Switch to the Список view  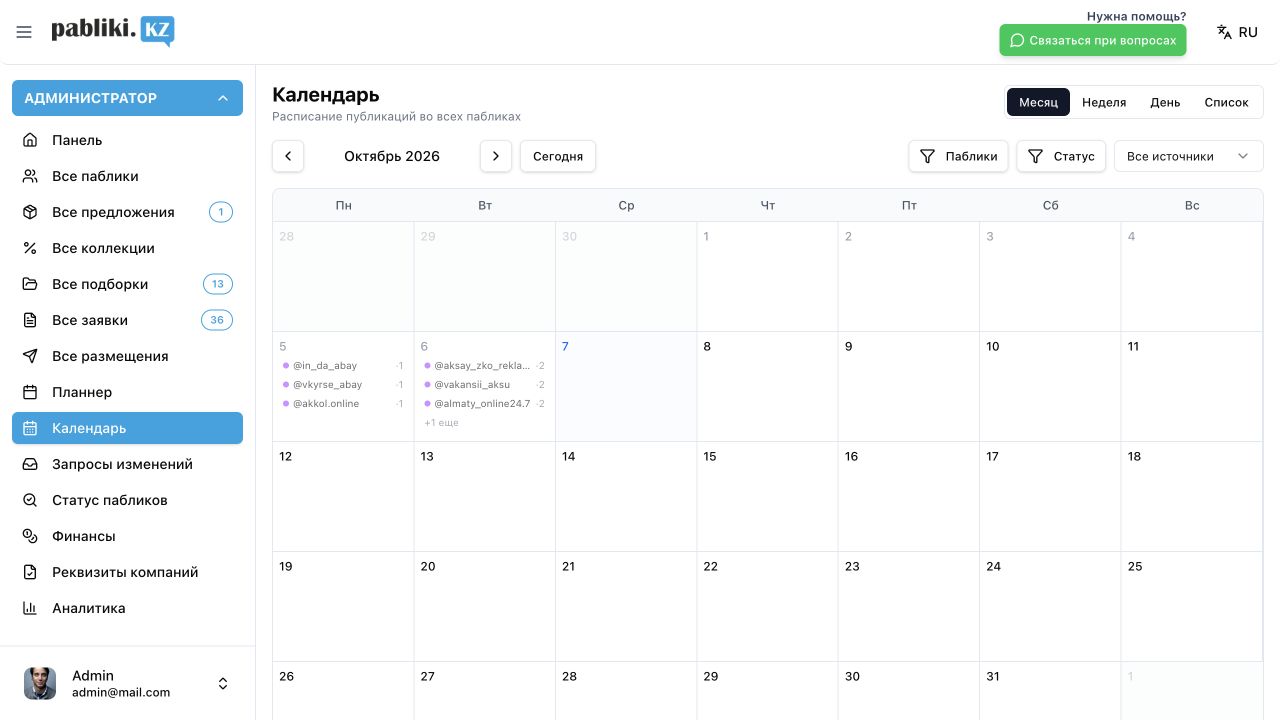point(1226,102)
